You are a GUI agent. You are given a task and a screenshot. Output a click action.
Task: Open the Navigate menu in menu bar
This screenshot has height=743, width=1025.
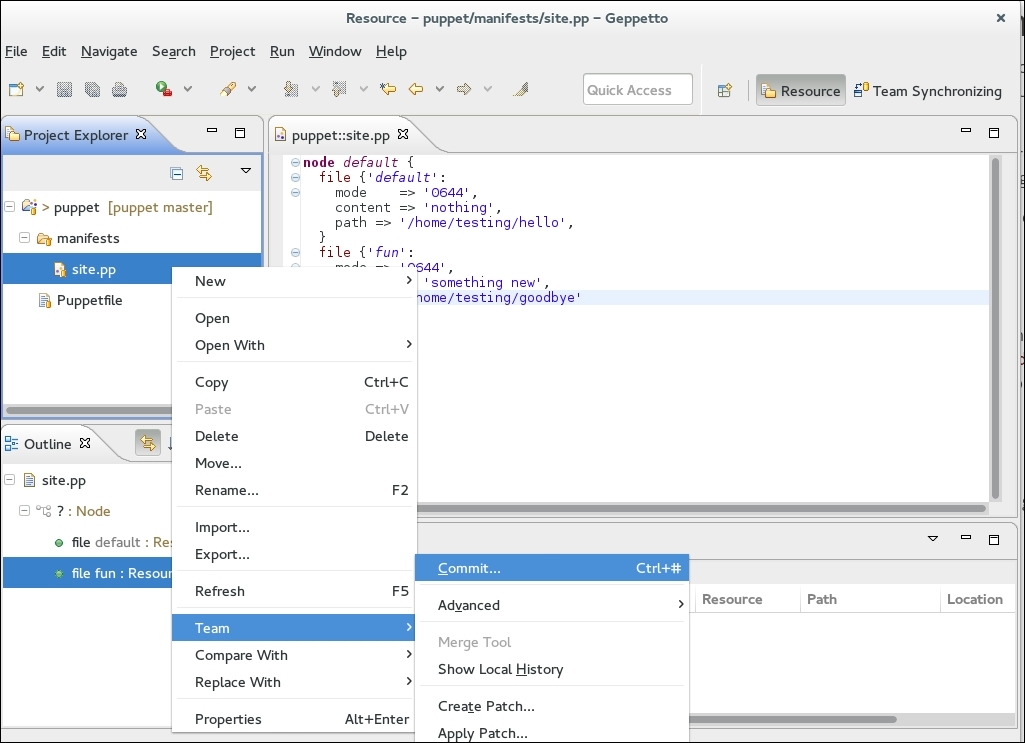coord(109,51)
